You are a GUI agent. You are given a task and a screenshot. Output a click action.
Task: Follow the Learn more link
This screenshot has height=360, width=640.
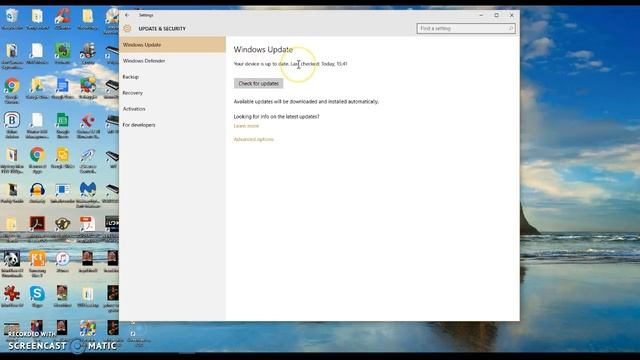[246, 126]
